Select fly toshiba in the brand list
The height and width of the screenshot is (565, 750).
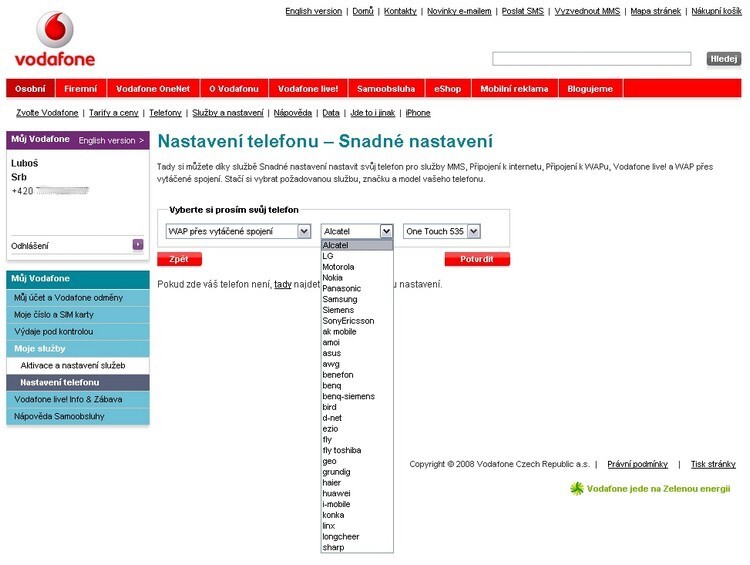[x=357, y=450]
